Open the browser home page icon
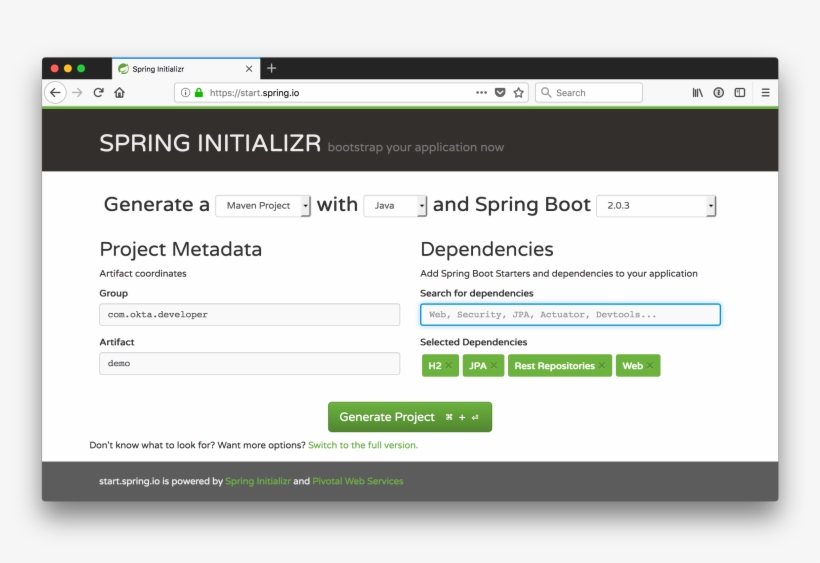Image resolution: width=820 pixels, height=563 pixels. [x=120, y=93]
